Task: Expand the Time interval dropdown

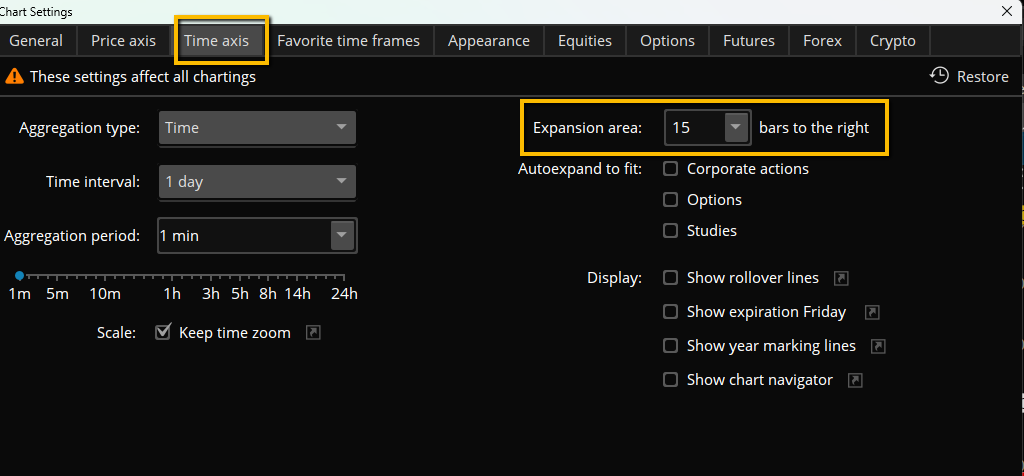Action: (x=256, y=182)
